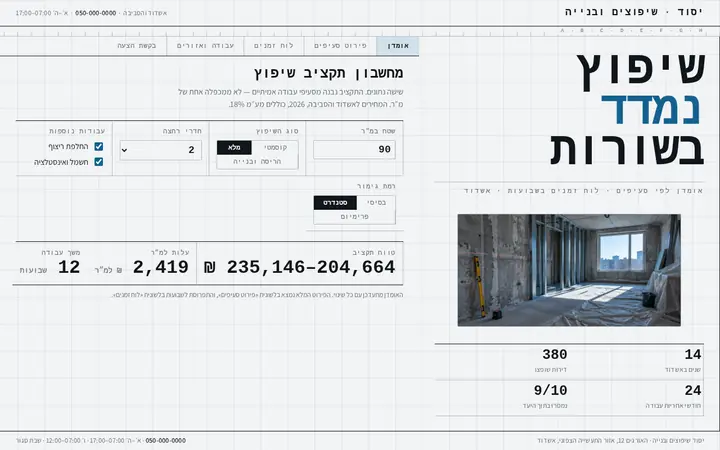Click the 24 months warranty stat

pos(693,391)
